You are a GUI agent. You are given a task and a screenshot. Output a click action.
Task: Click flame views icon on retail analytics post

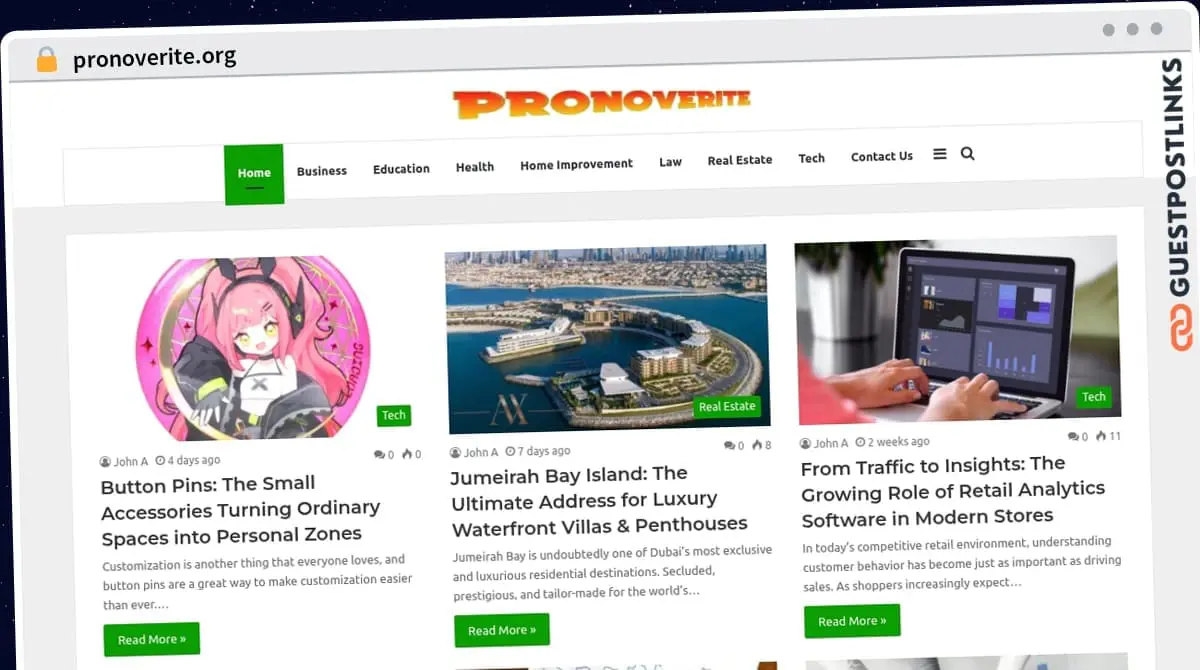point(1101,436)
